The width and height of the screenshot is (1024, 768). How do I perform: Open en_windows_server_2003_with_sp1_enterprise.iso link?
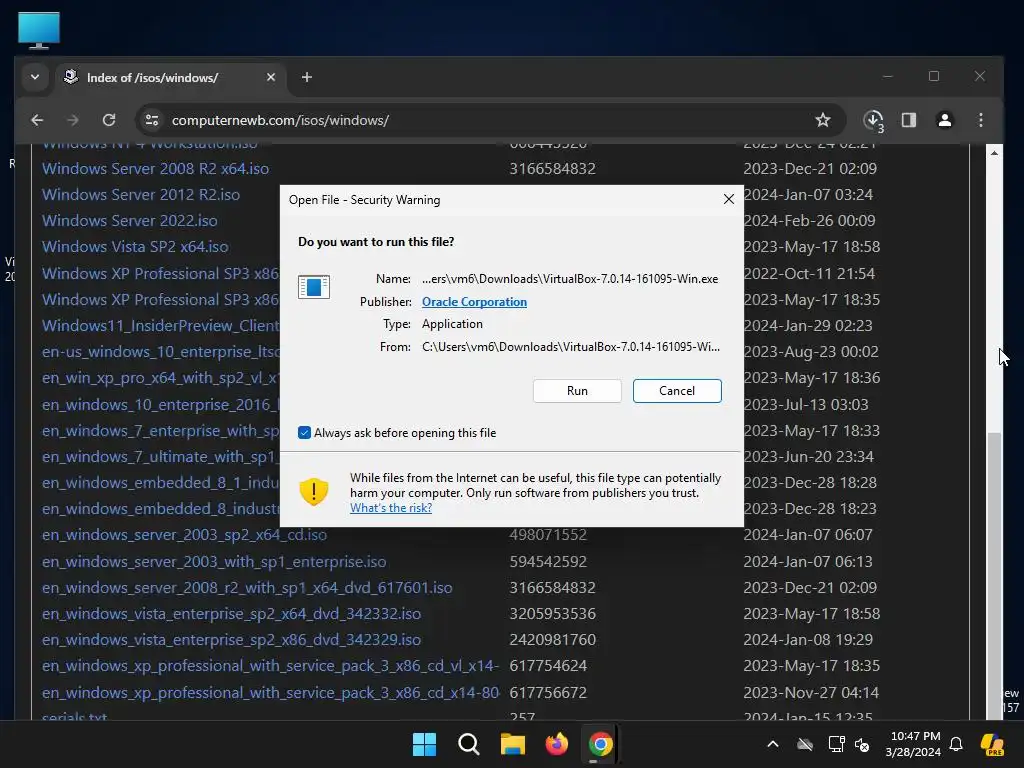[x=214, y=562]
